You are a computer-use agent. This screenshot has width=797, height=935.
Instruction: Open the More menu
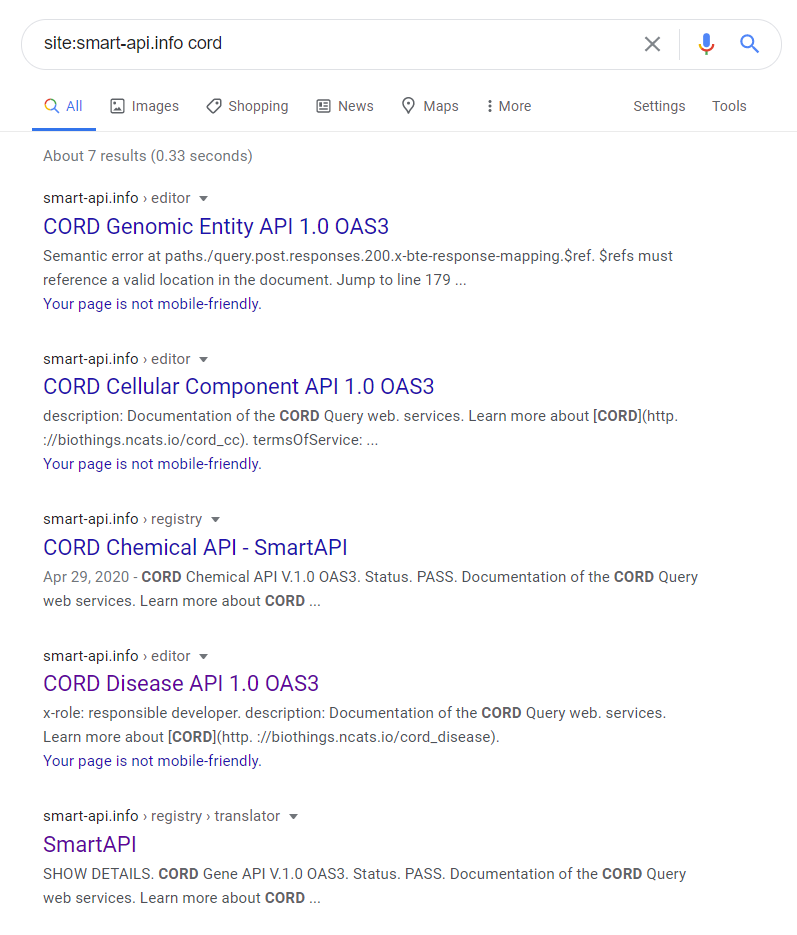pyautogui.click(x=508, y=106)
